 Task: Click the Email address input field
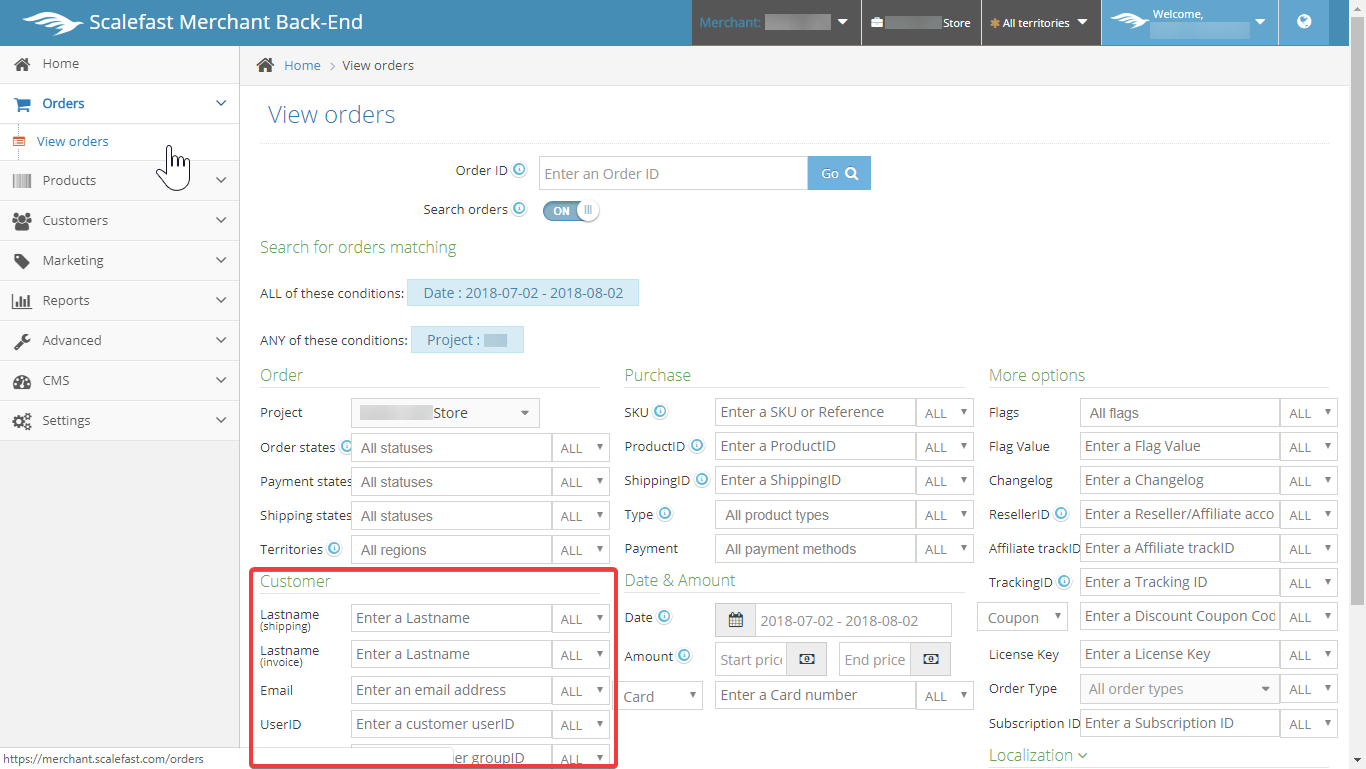[451, 690]
